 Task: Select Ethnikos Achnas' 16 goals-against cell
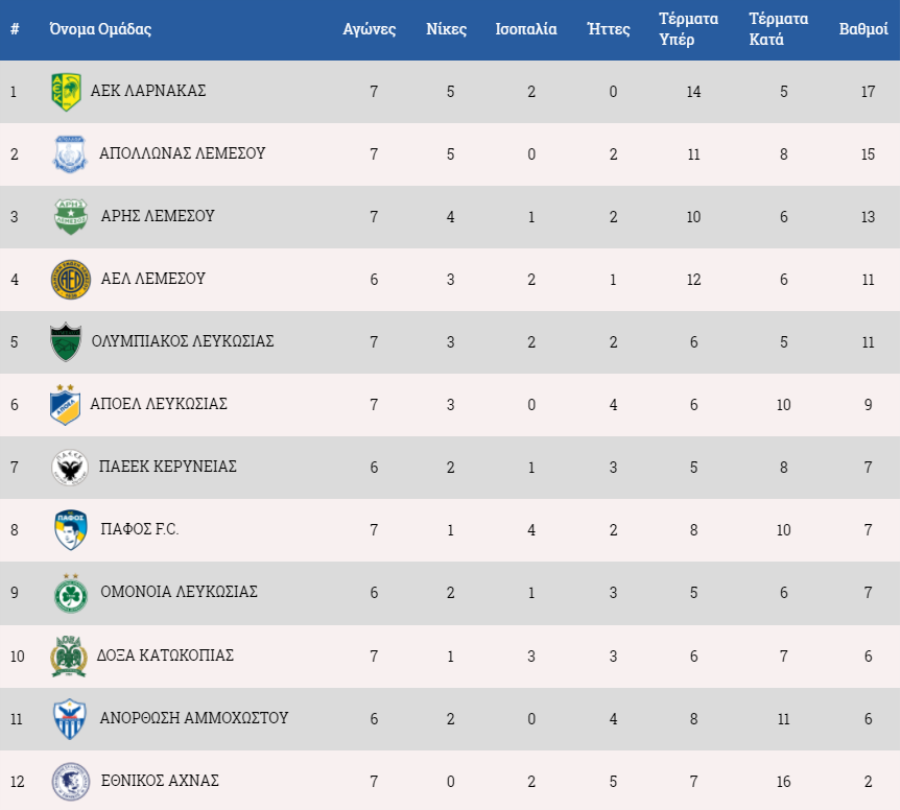point(783,782)
